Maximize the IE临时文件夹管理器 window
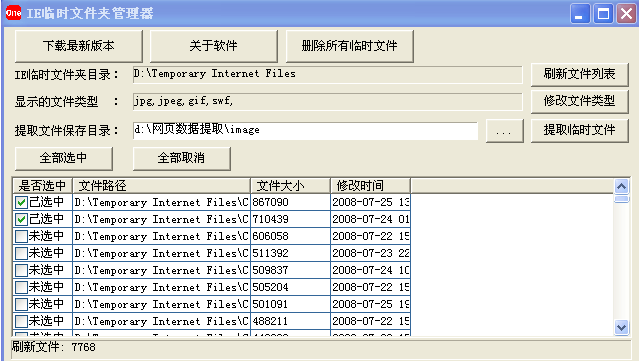The image size is (639, 361). tap(603, 13)
